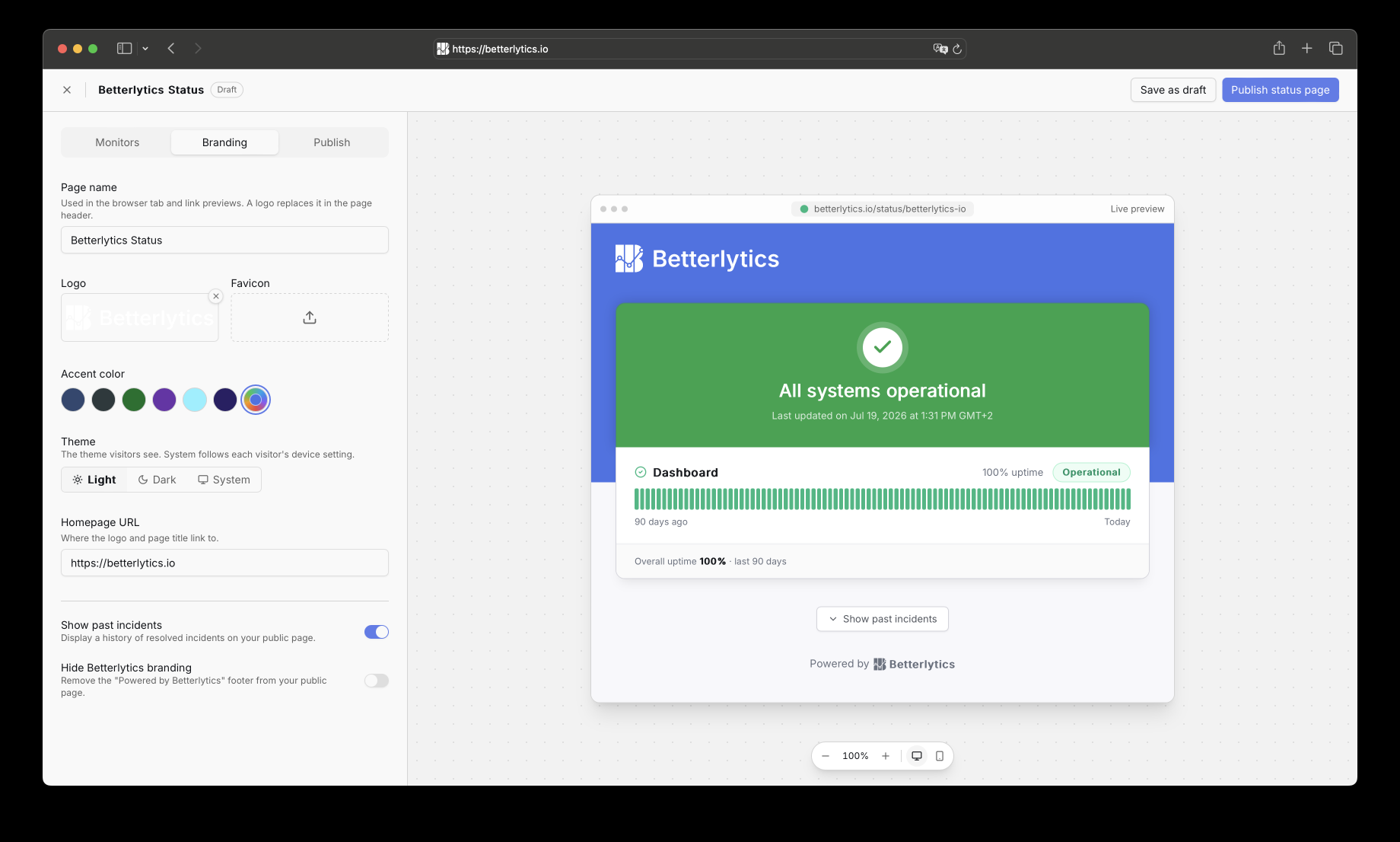Open the Publish tab
Image resolution: width=1400 pixels, height=842 pixels.
pos(332,142)
